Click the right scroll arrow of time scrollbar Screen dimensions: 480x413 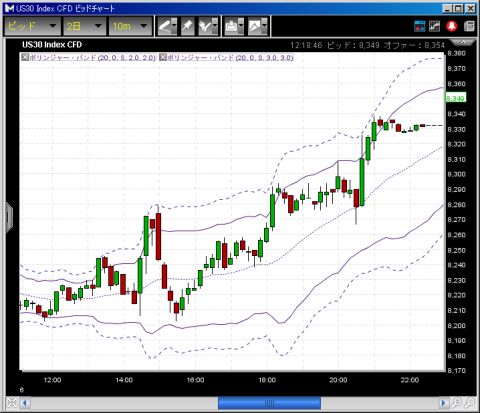point(443,403)
